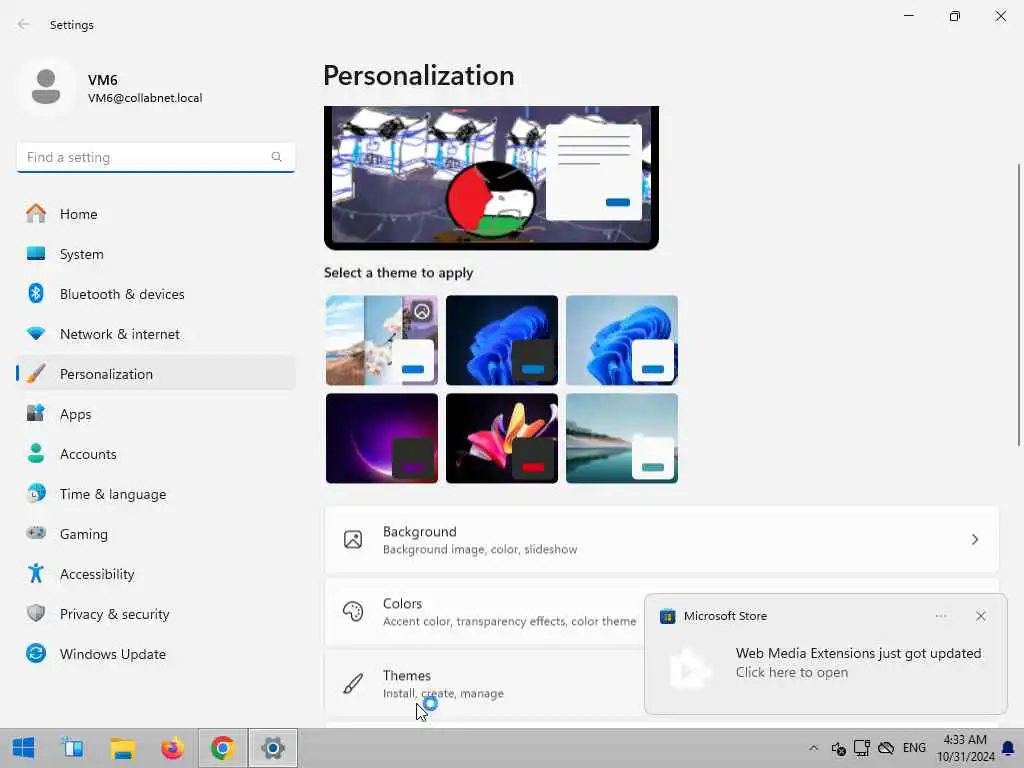
Task: Open the System settings section
Action: click(156, 253)
